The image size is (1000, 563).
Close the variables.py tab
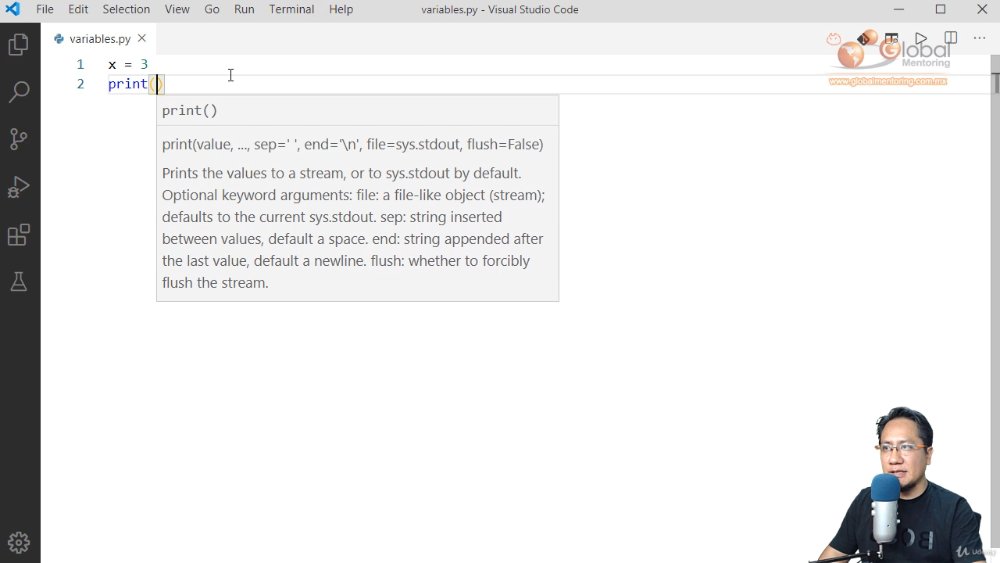[x=142, y=38]
